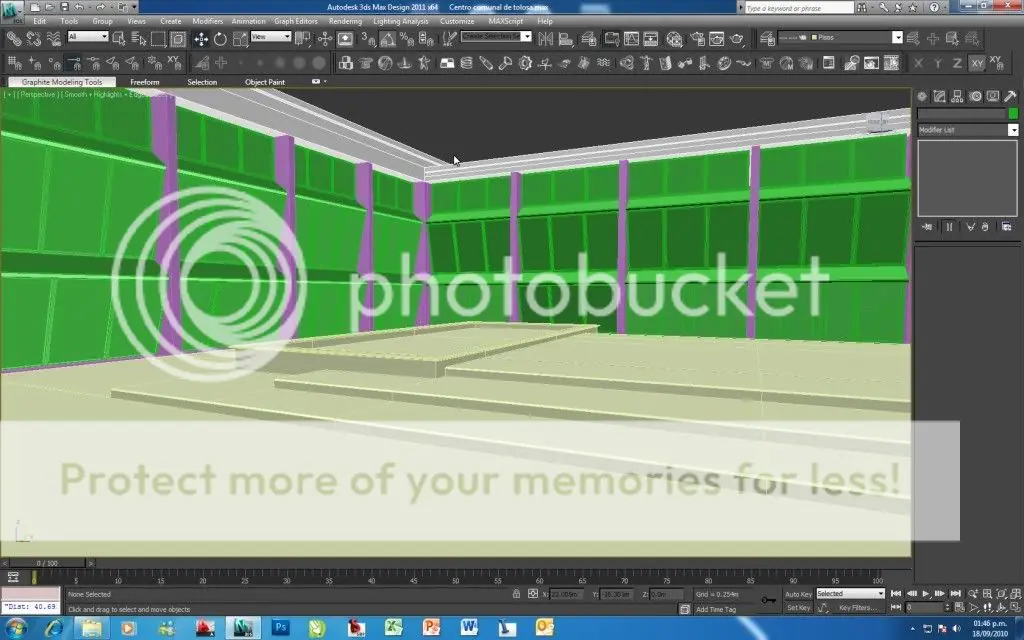
Task: Click the Maximize Viewport Toggle icon
Action: (x=1014, y=607)
